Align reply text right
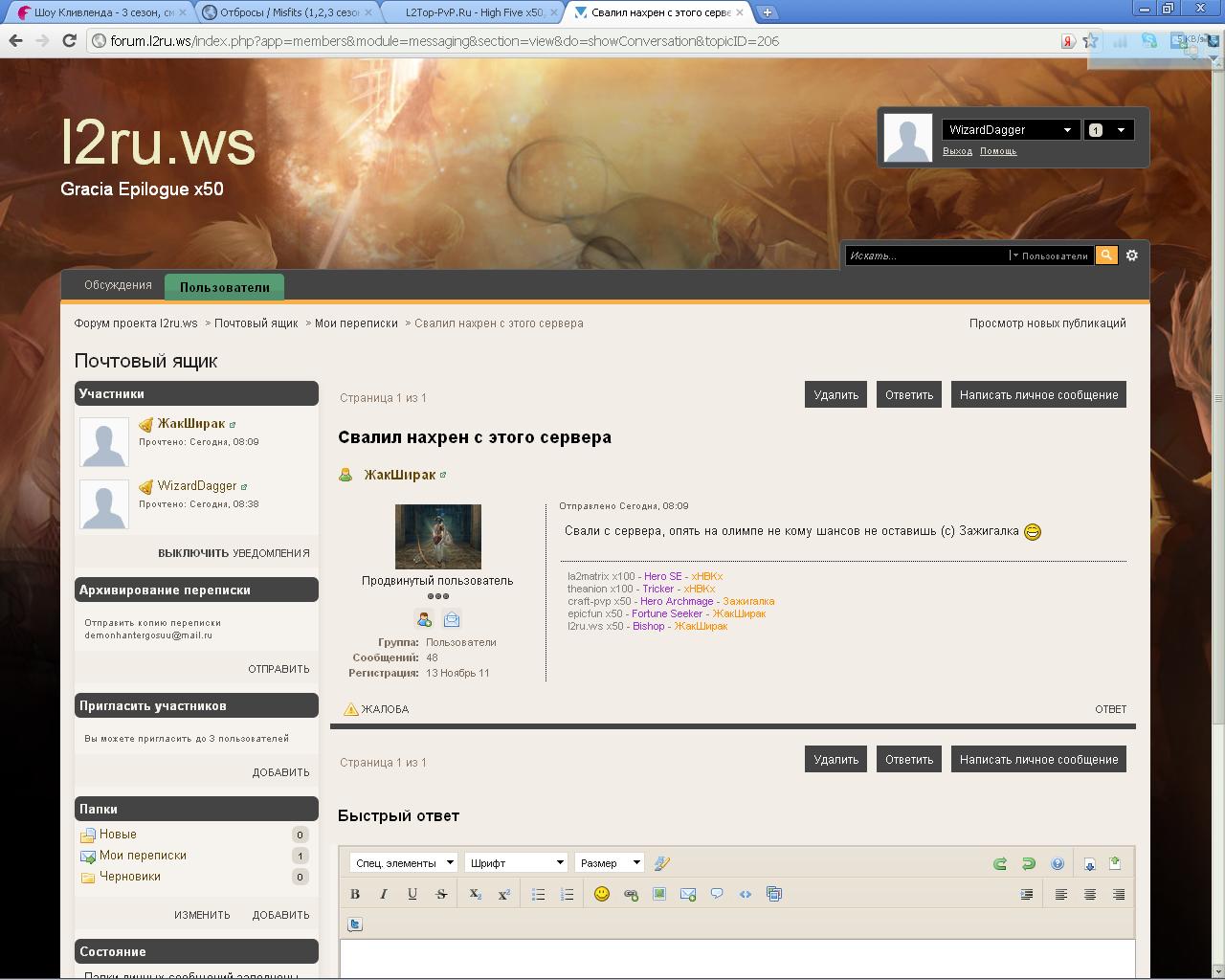Viewport: 1225px width, 980px height. coord(1119,894)
